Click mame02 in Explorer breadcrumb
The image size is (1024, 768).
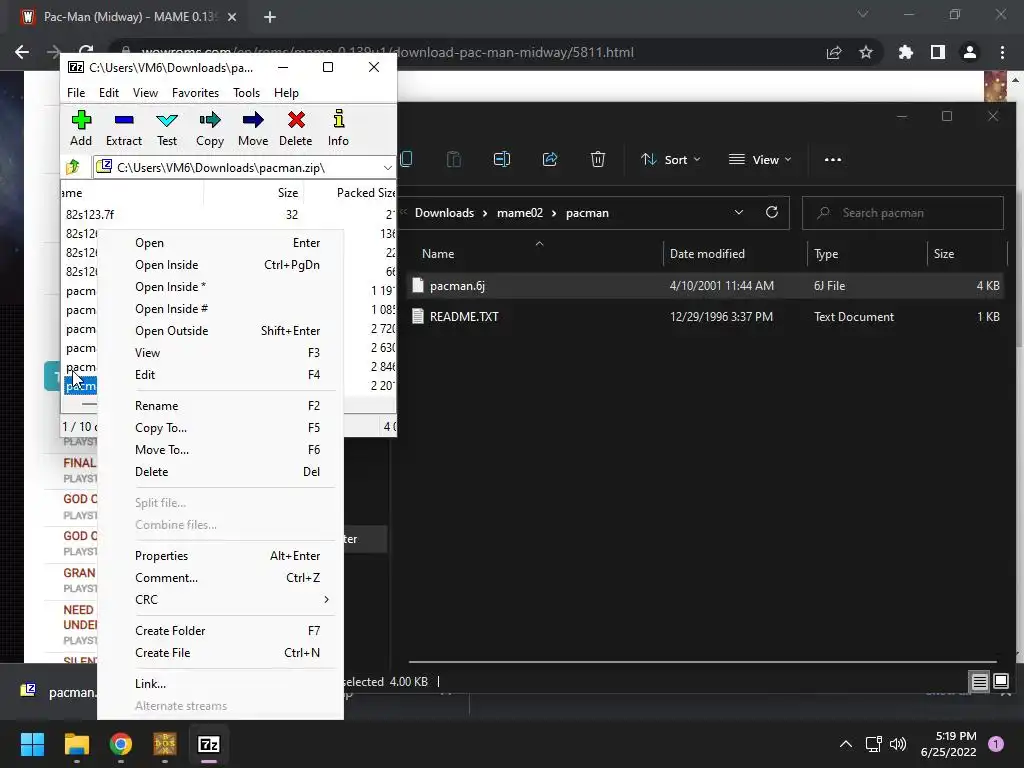(520, 213)
